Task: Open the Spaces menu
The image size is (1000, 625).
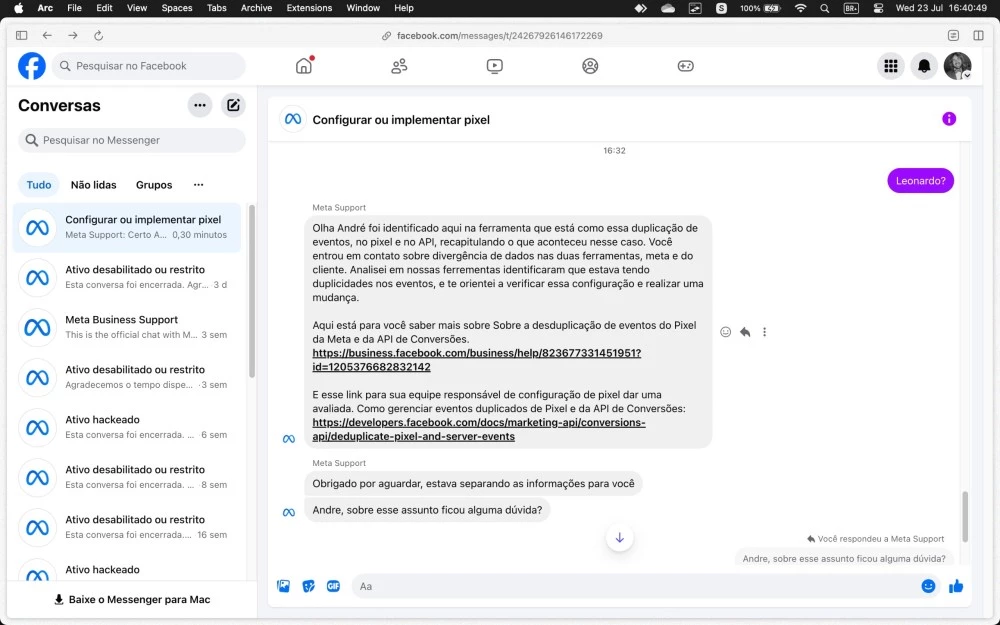Action: [177, 8]
